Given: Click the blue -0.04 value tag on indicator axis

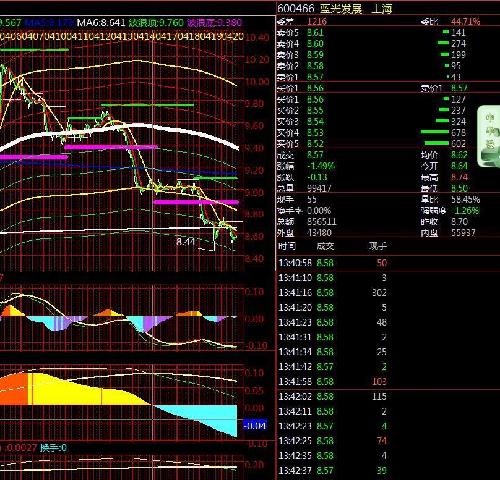Looking at the screenshot, I should pyautogui.click(x=255, y=426).
